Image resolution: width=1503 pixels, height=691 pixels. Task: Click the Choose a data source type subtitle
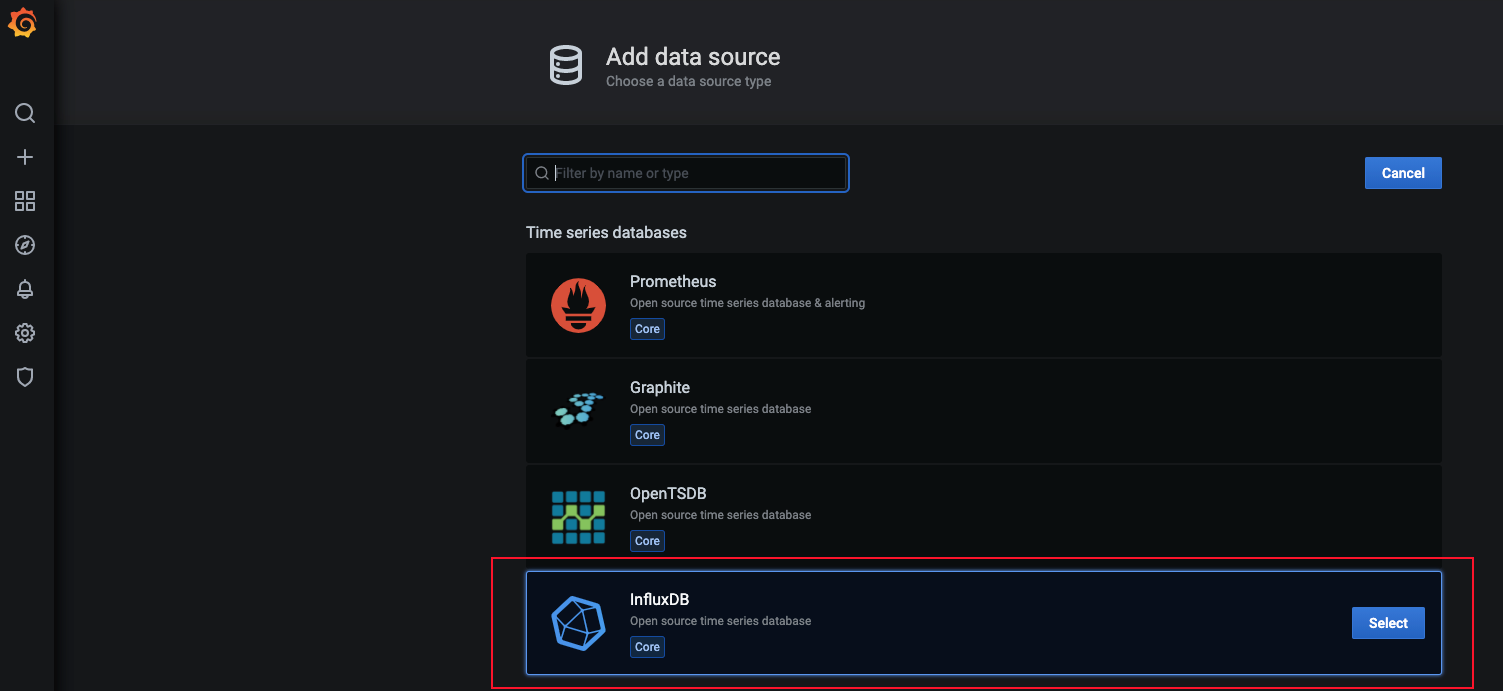pyautogui.click(x=688, y=81)
